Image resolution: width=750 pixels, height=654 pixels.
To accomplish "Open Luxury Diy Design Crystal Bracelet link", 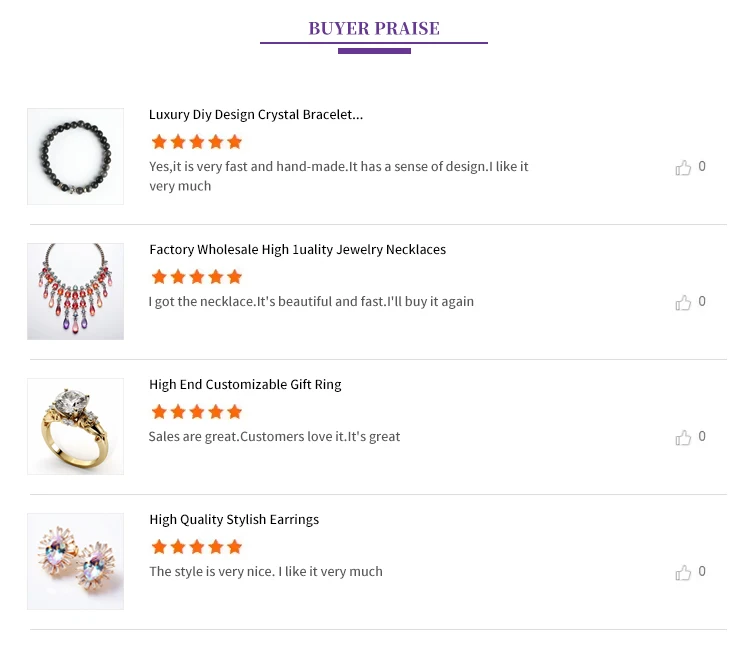I will click(x=256, y=115).
